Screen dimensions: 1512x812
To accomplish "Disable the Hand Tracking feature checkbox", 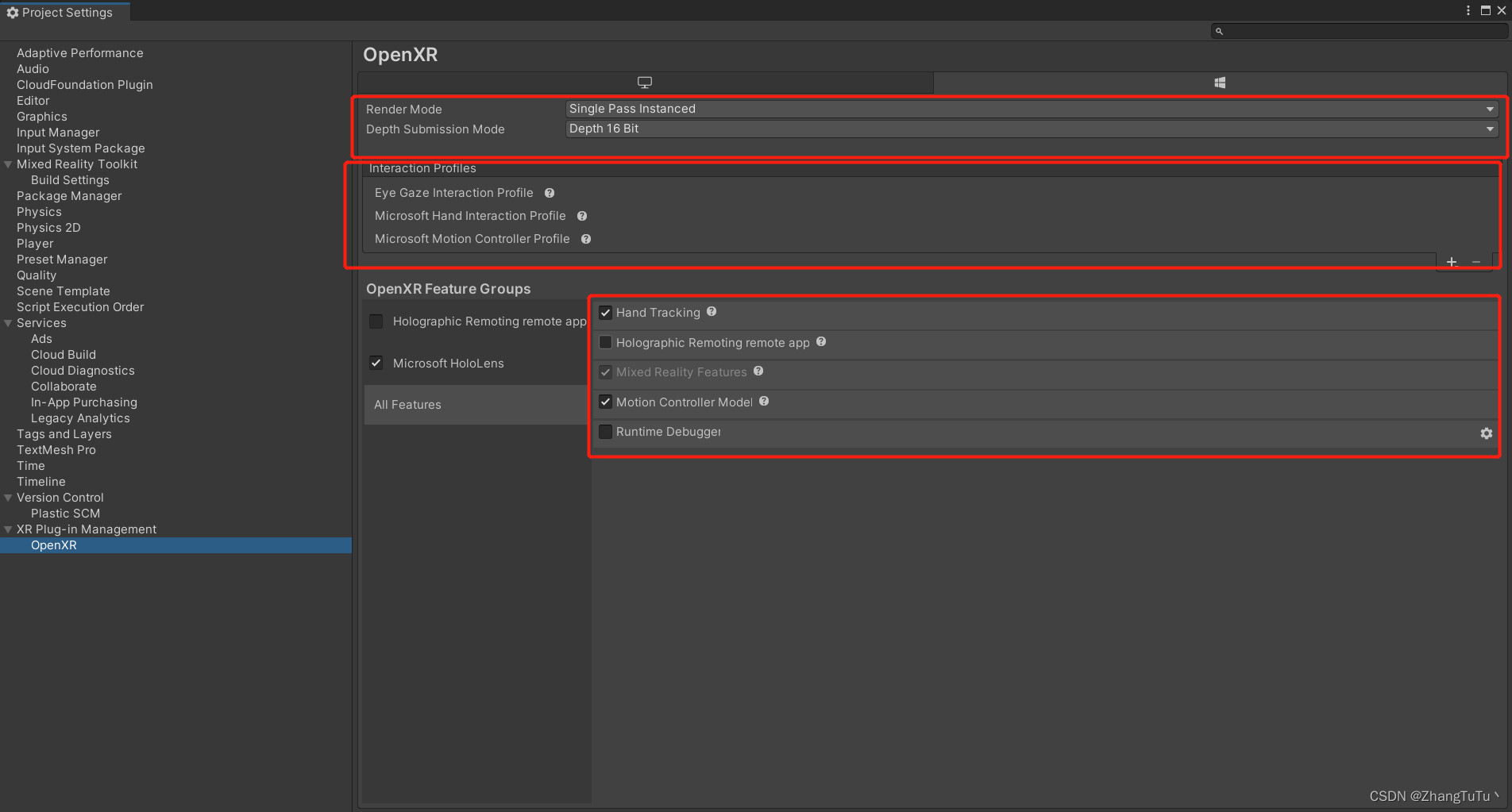I will 605,313.
